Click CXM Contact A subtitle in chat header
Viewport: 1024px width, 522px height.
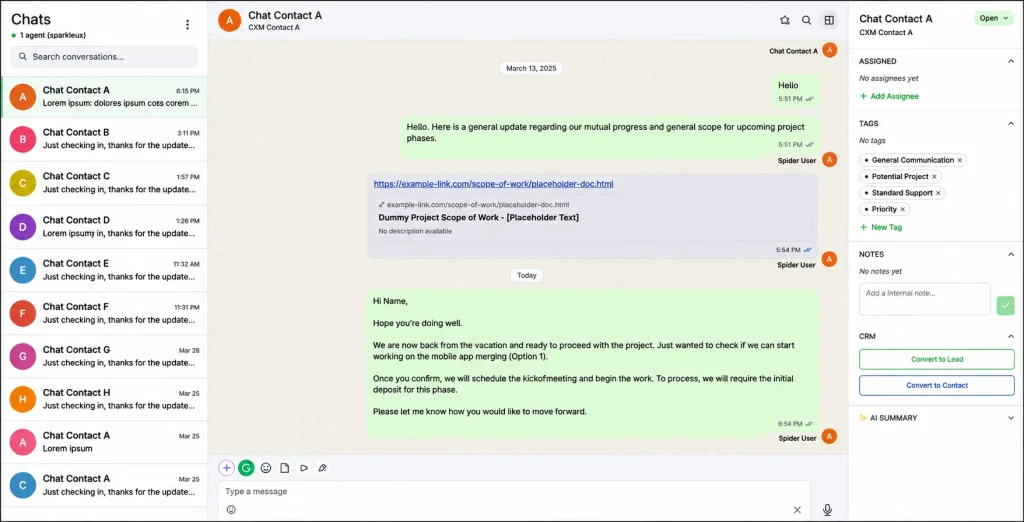pyautogui.click(x=274, y=27)
